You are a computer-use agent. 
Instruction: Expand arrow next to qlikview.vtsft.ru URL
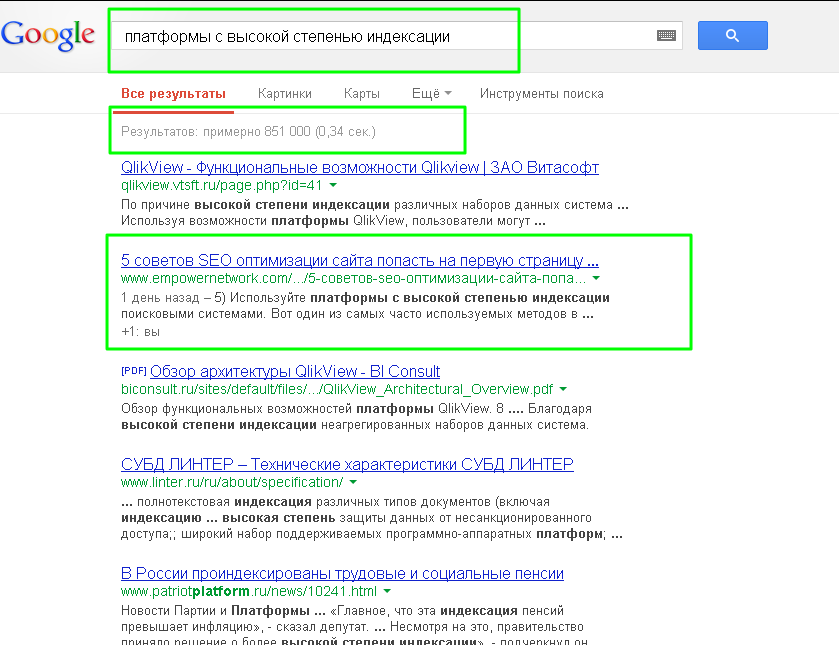click(333, 185)
